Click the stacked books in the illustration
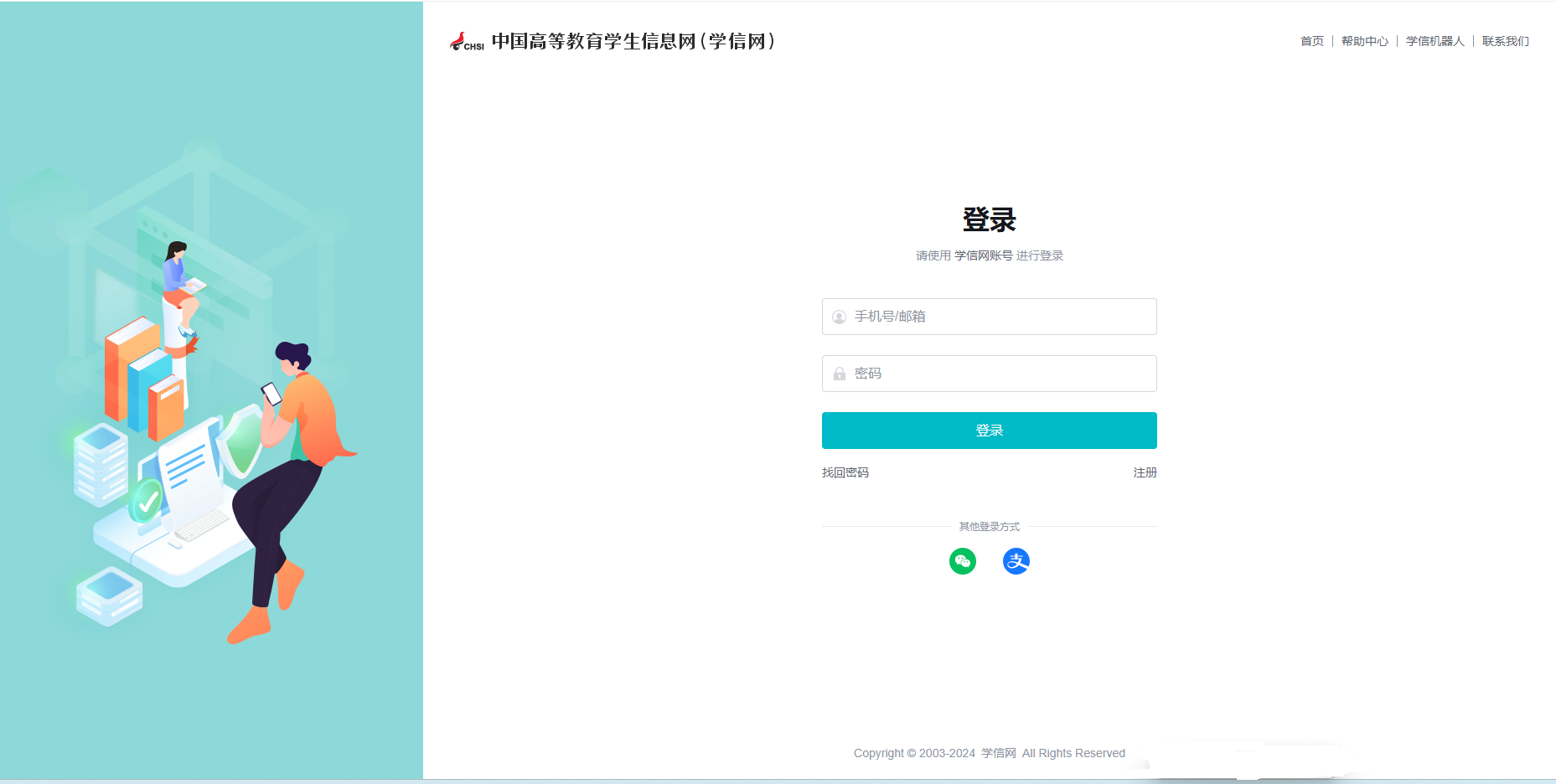This screenshot has width=1556, height=784. click(142, 379)
